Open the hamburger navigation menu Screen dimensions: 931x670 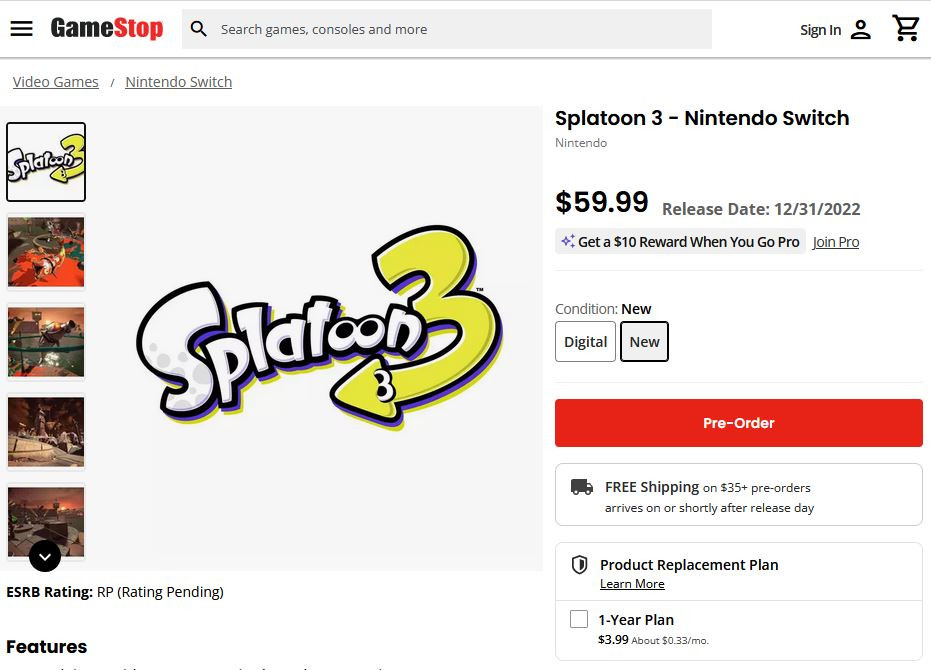pos(22,29)
